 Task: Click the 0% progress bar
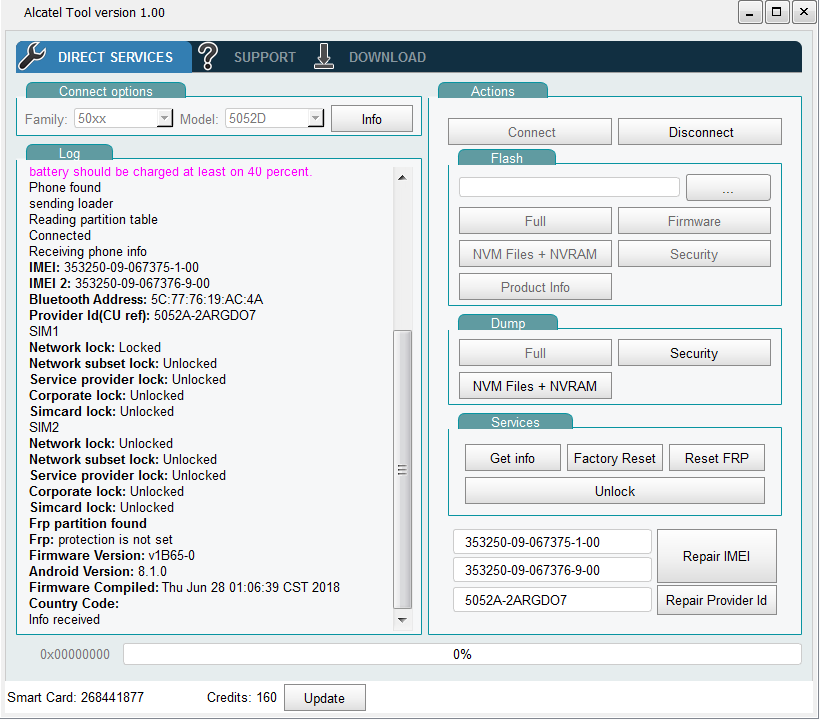(462, 654)
